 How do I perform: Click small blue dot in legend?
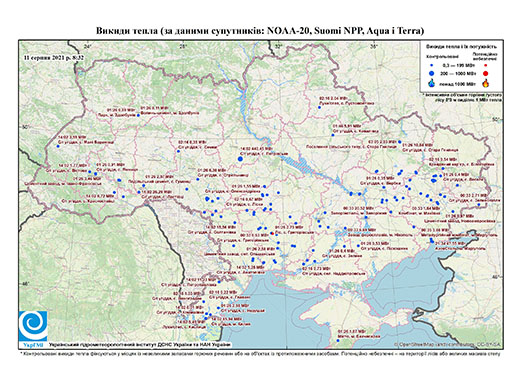pyautogui.click(x=432, y=65)
